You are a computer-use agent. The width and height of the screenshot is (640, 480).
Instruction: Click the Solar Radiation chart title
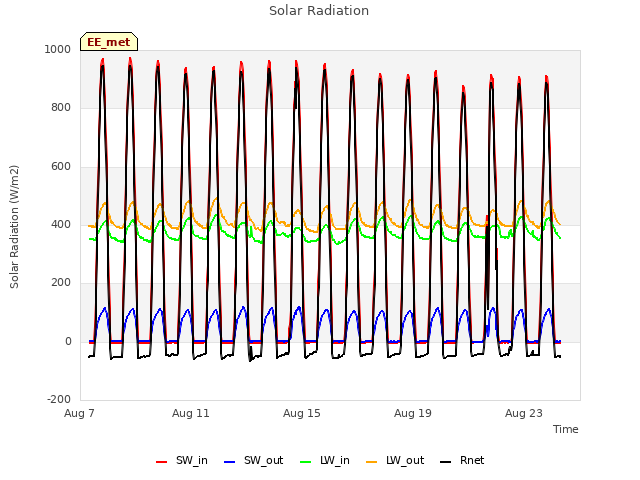[x=319, y=11]
